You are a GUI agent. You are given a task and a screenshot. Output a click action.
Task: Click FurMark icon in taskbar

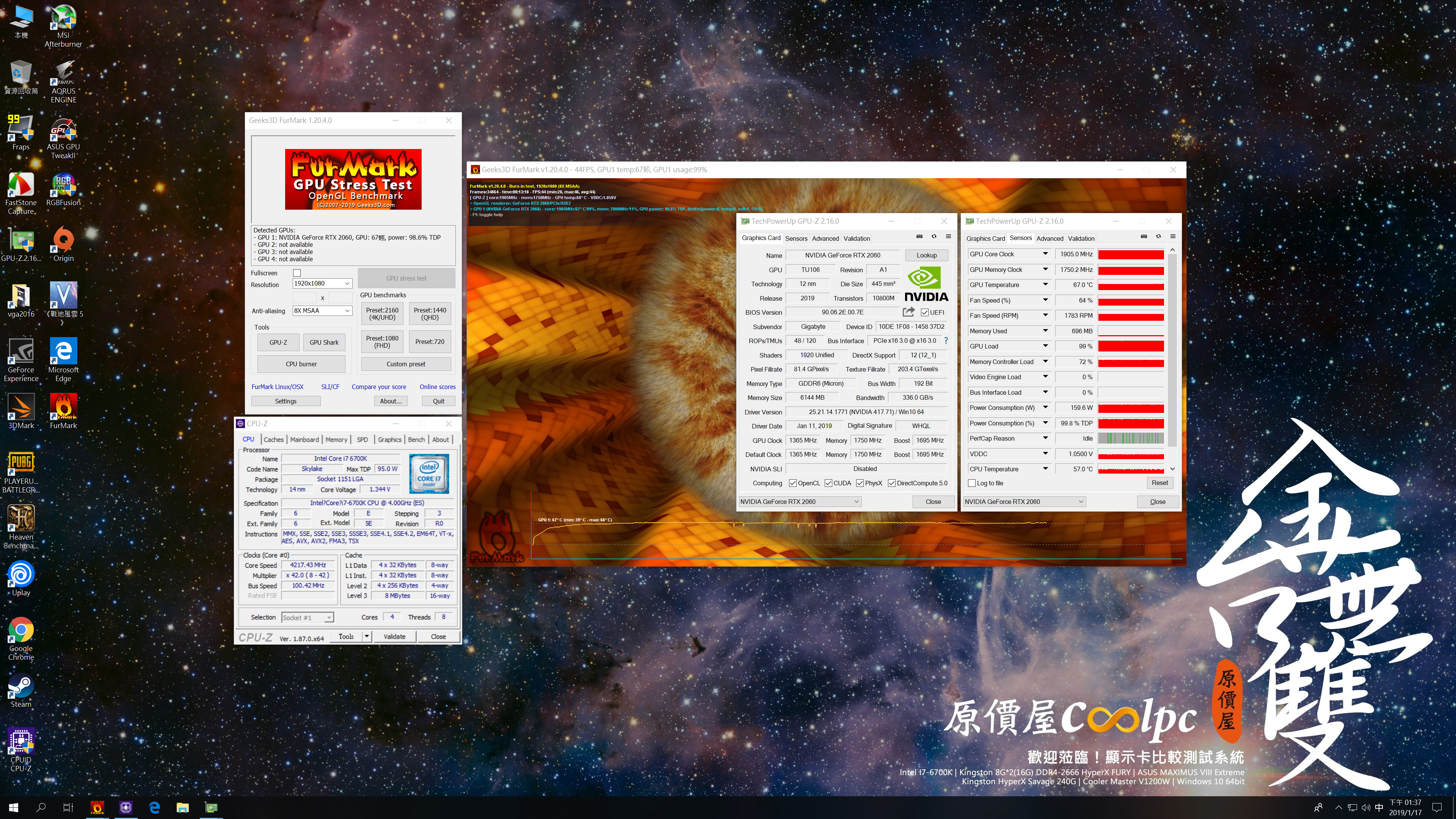[x=97, y=807]
